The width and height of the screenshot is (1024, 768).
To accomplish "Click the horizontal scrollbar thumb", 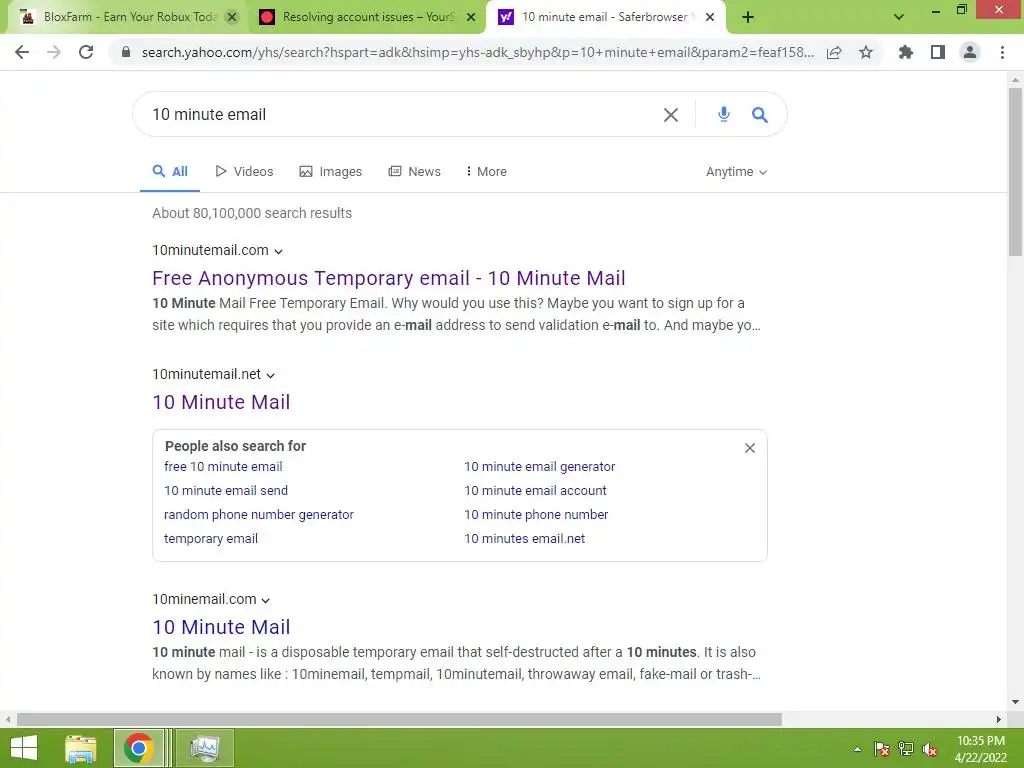I will 399,720.
